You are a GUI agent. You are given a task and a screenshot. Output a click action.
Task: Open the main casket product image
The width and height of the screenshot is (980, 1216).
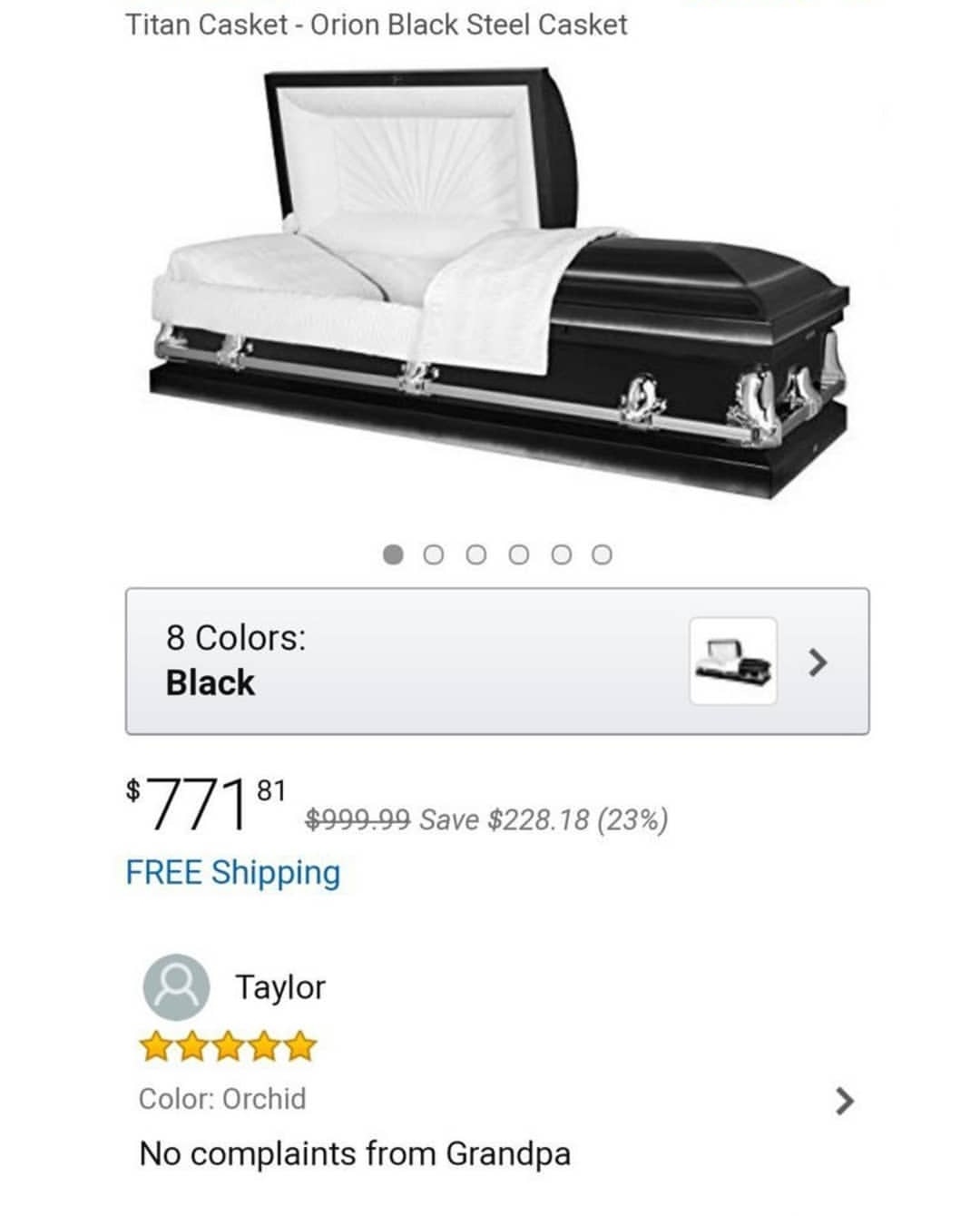[x=499, y=281]
